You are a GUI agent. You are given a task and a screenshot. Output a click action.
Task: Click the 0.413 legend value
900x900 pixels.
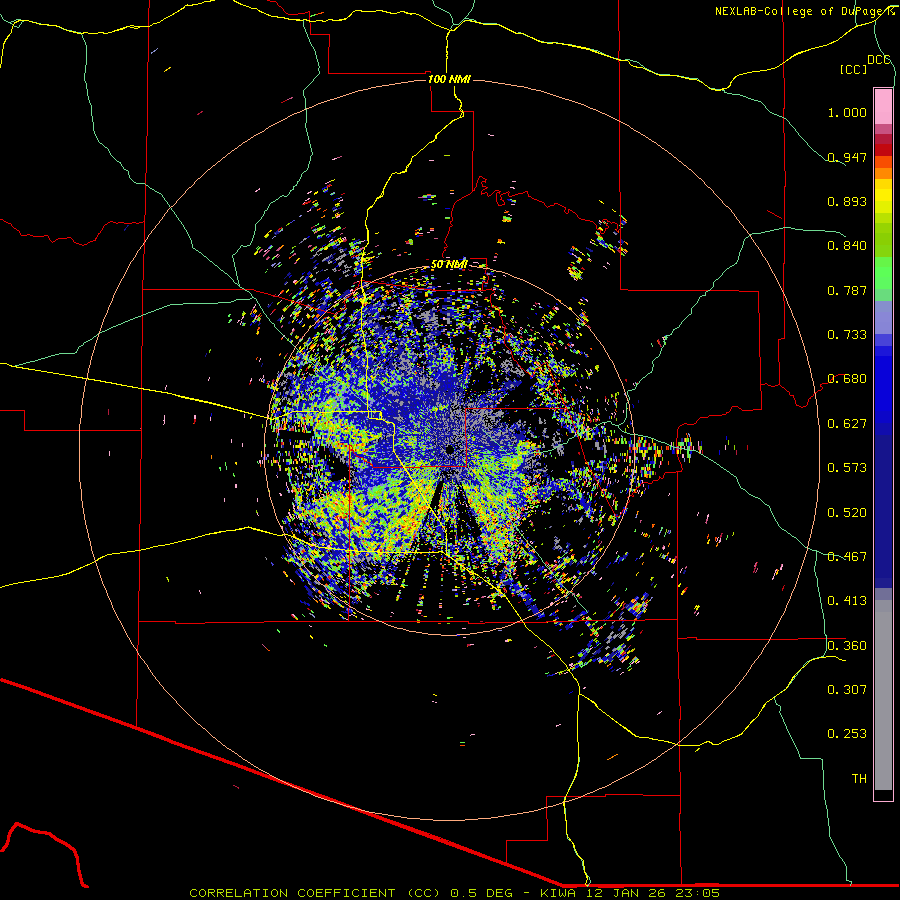(847, 601)
